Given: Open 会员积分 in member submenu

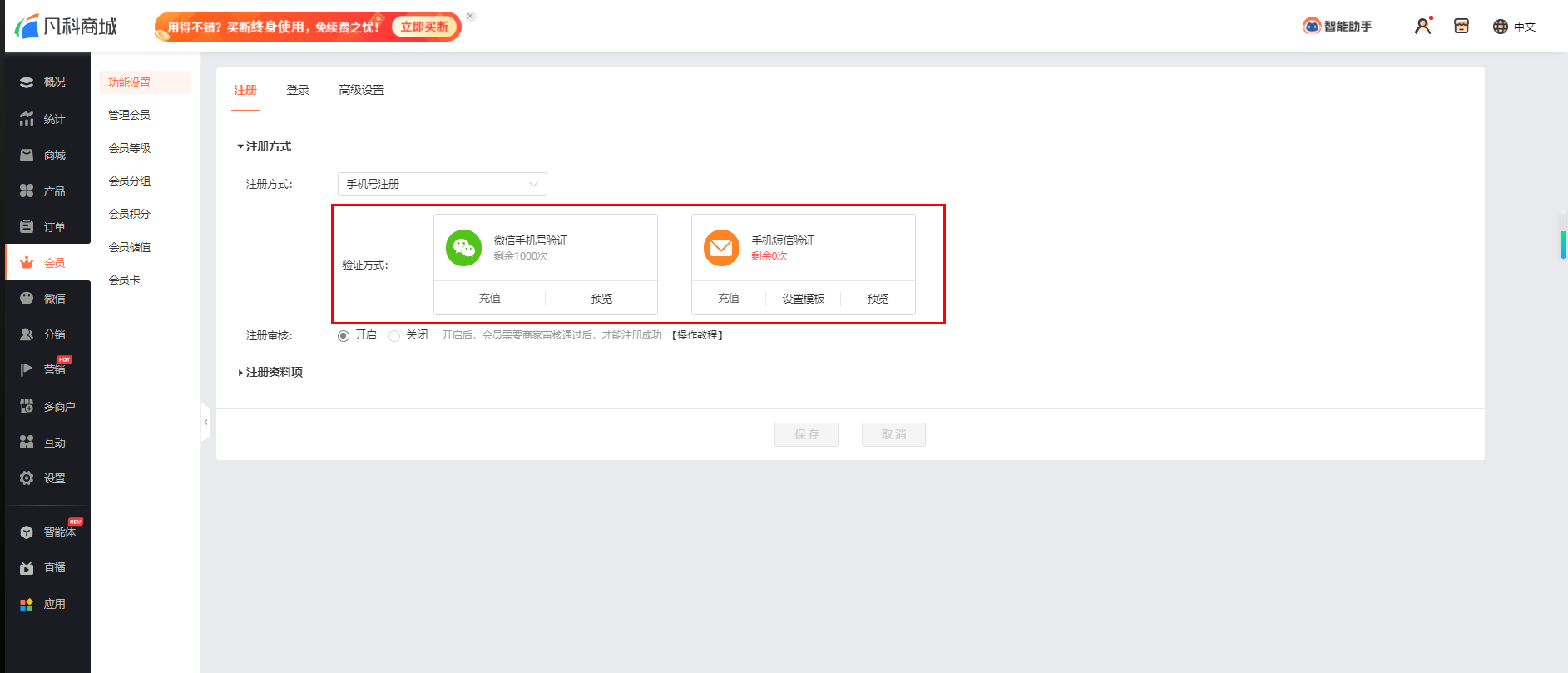Looking at the screenshot, I should (x=130, y=214).
